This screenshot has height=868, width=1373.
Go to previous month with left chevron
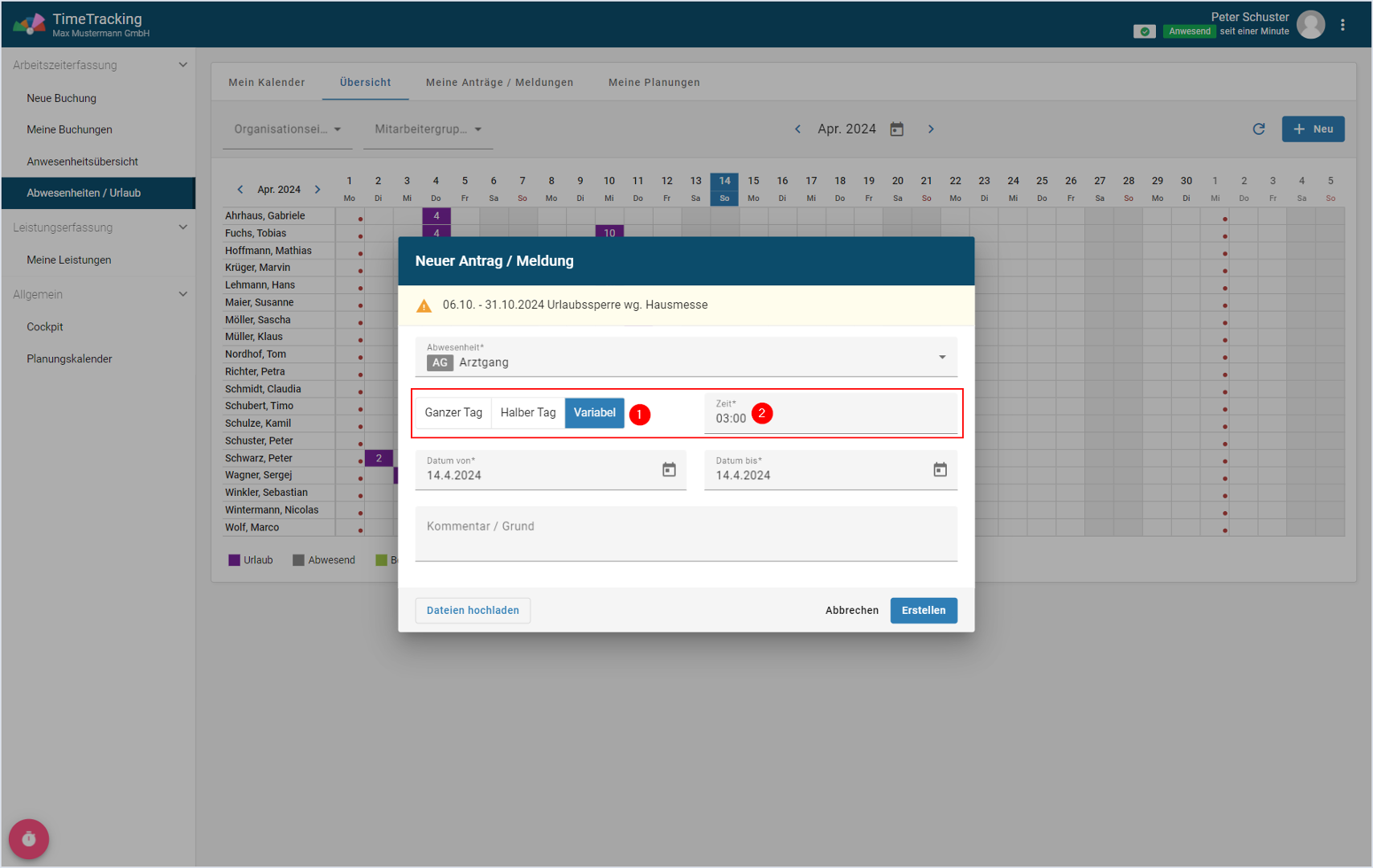[x=797, y=129]
